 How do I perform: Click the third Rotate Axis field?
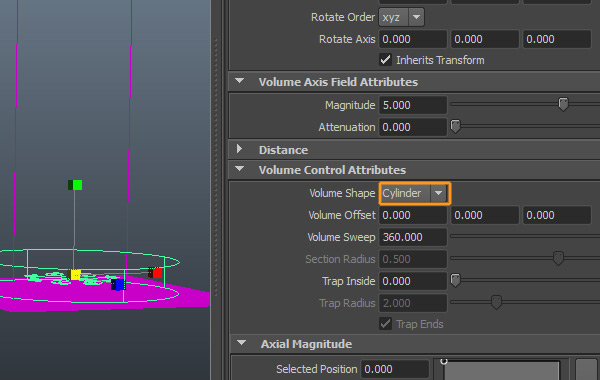tap(557, 39)
